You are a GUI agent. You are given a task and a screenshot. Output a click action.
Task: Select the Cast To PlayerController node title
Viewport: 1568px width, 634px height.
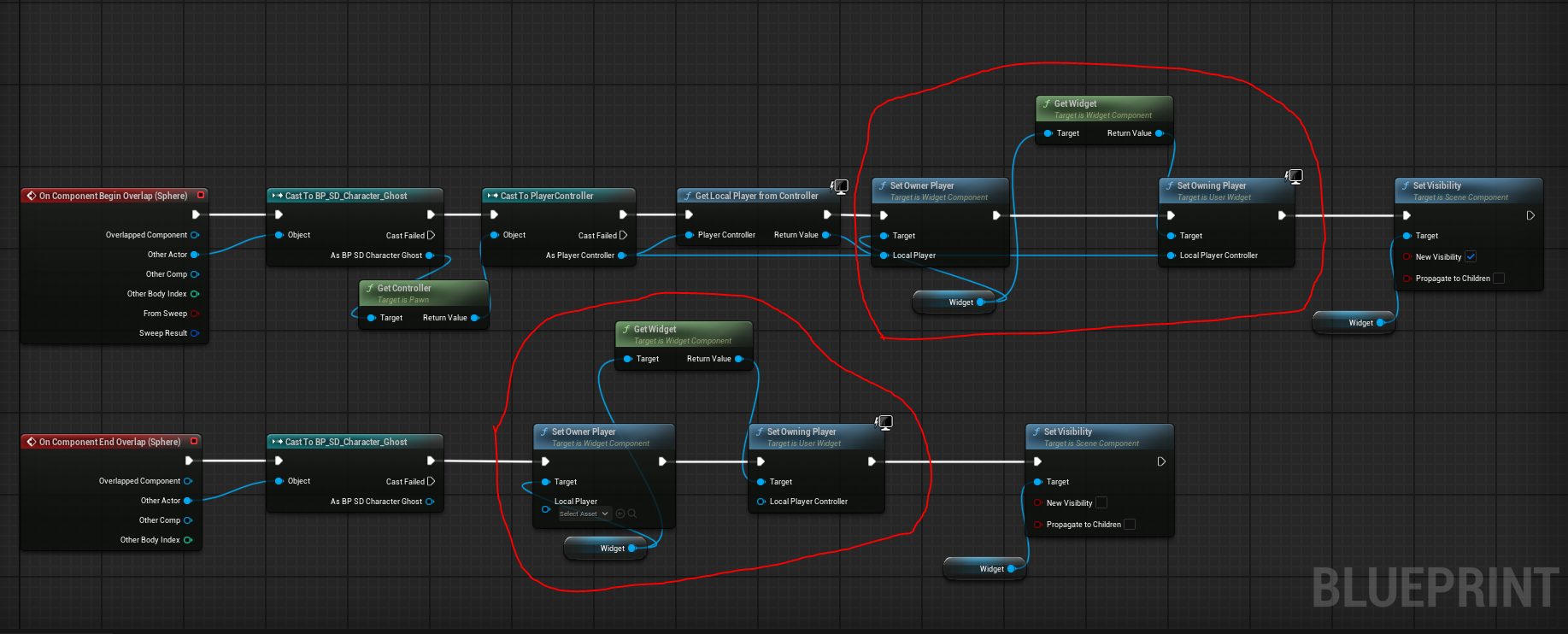pyautogui.click(x=547, y=196)
